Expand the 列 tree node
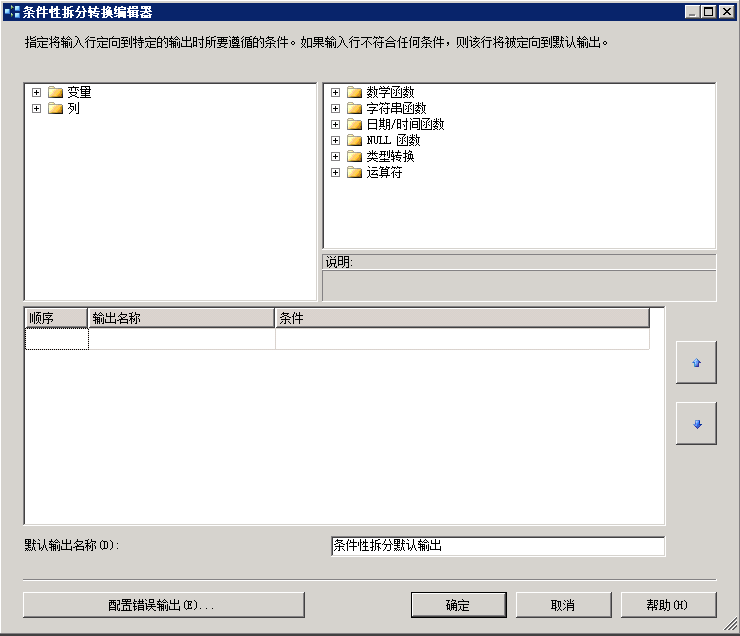Screen dimensions: 740x636 (36, 109)
